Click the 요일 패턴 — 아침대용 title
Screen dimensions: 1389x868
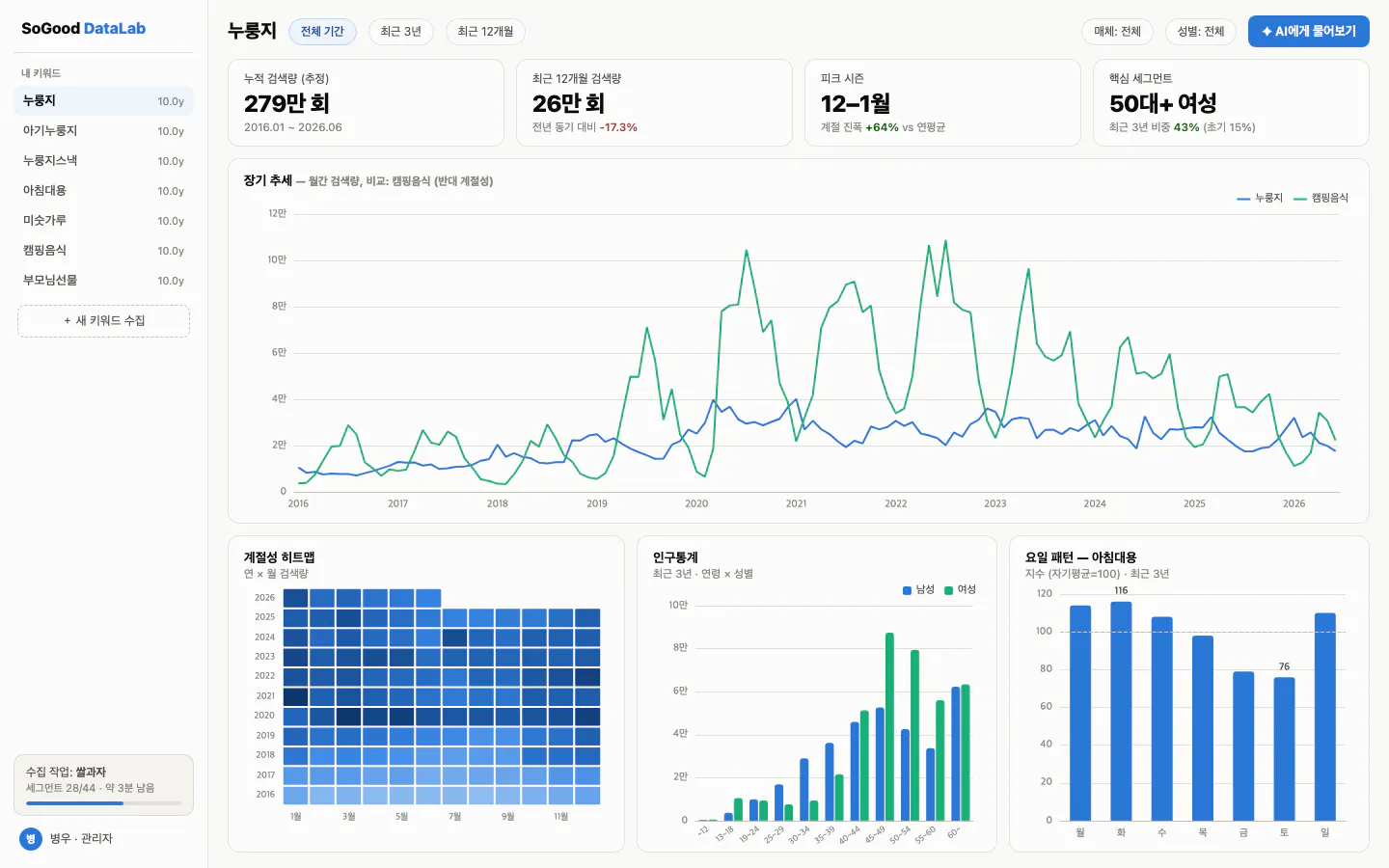pos(1080,557)
